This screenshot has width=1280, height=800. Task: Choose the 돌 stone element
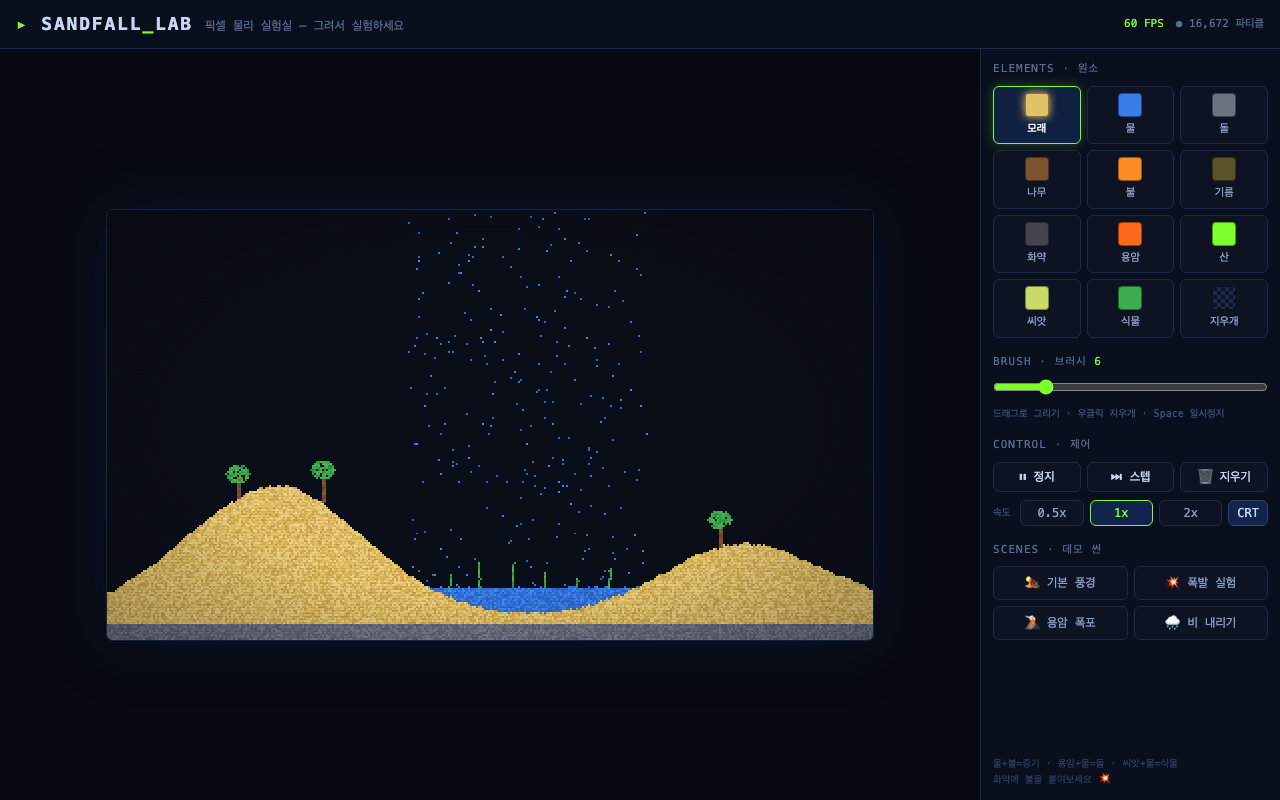coord(1224,115)
